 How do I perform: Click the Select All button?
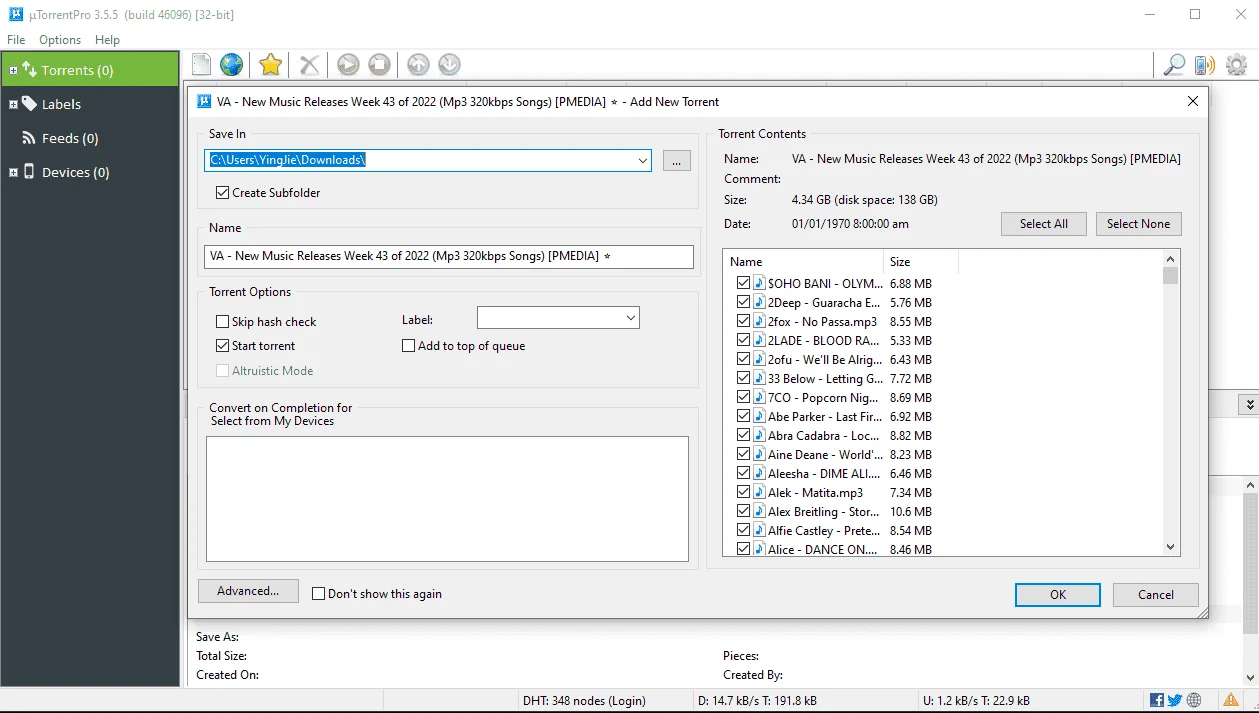(x=1043, y=224)
